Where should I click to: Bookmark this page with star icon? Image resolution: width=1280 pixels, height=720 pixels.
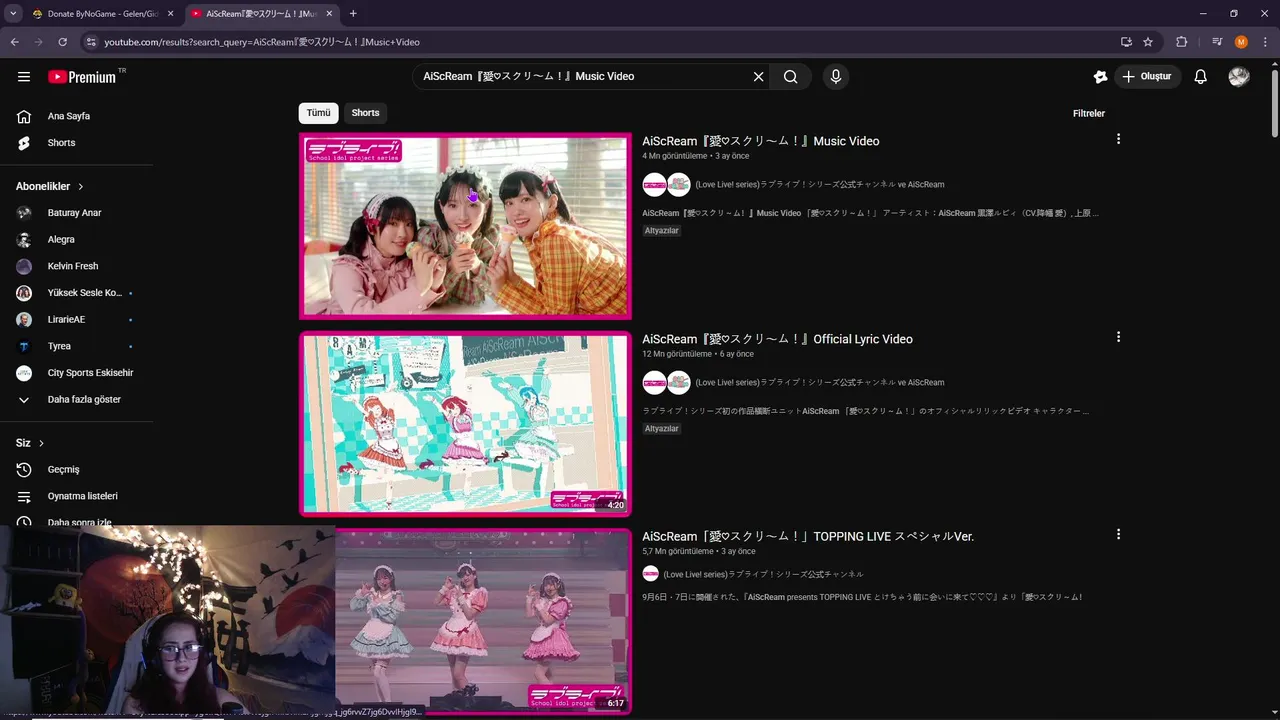tap(1148, 42)
